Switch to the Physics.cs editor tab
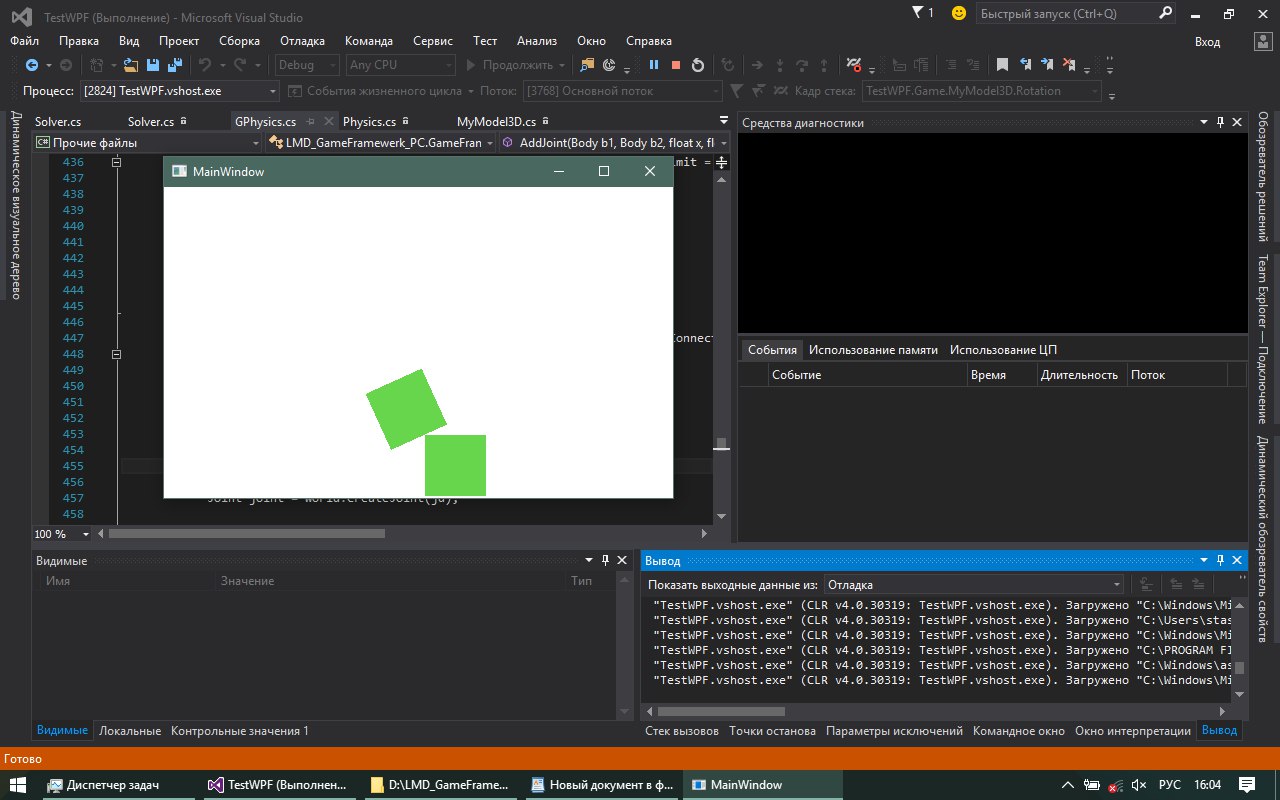1280x800 pixels. [x=369, y=122]
